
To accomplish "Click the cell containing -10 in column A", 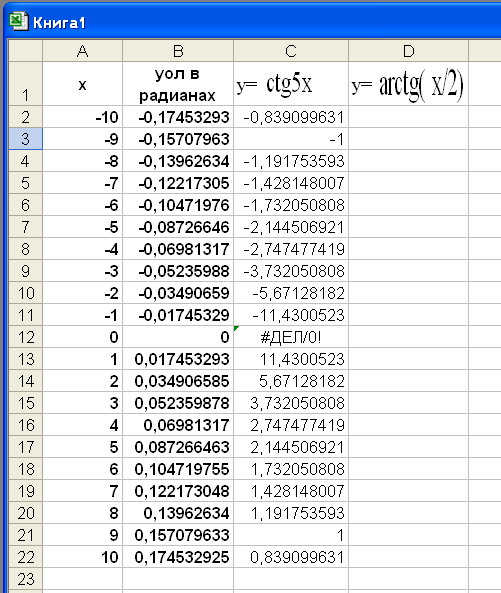I will pos(82,117).
